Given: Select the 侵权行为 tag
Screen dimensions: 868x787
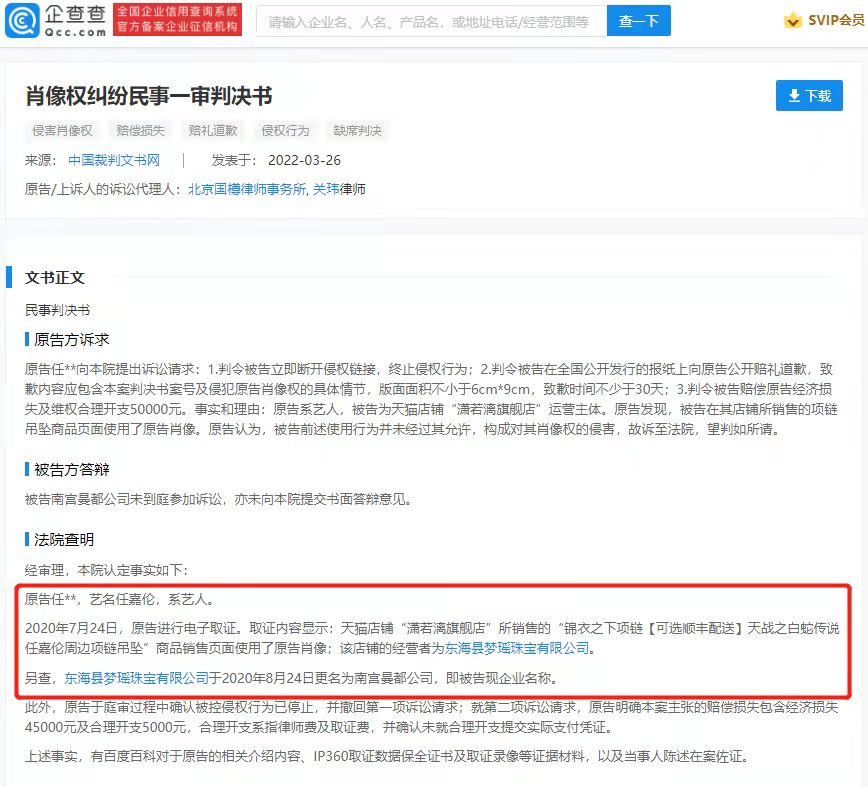Looking at the screenshot, I should pyautogui.click(x=285, y=131).
